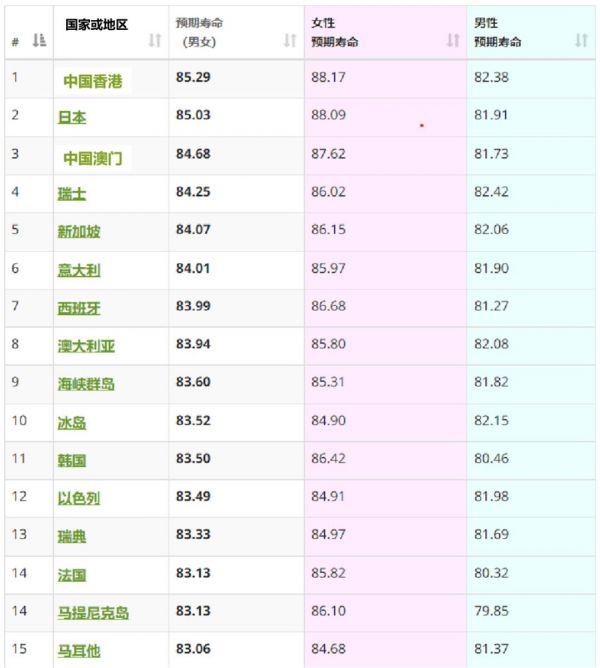This screenshot has height=668, width=600.
Task: Select the 中国香港 label
Action: [93, 81]
